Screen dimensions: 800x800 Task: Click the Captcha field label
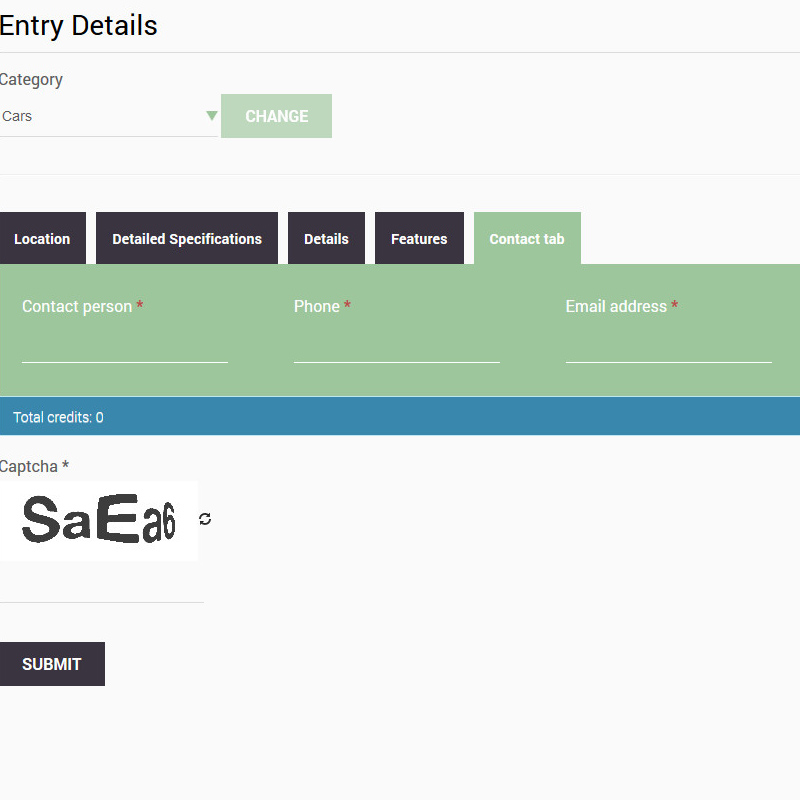pyautogui.click(x=30, y=466)
